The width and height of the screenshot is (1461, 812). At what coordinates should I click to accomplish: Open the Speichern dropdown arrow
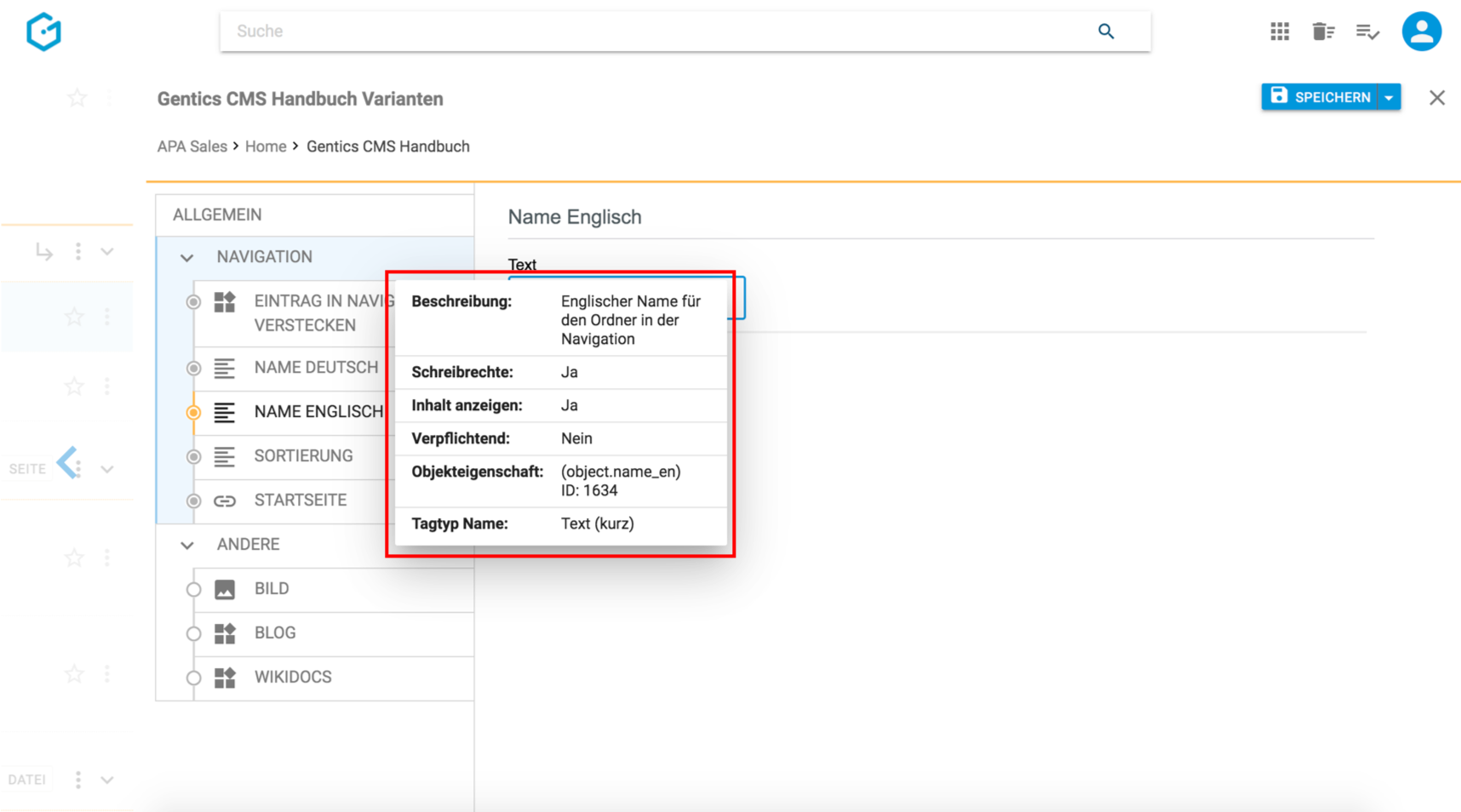[x=1389, y=97]
